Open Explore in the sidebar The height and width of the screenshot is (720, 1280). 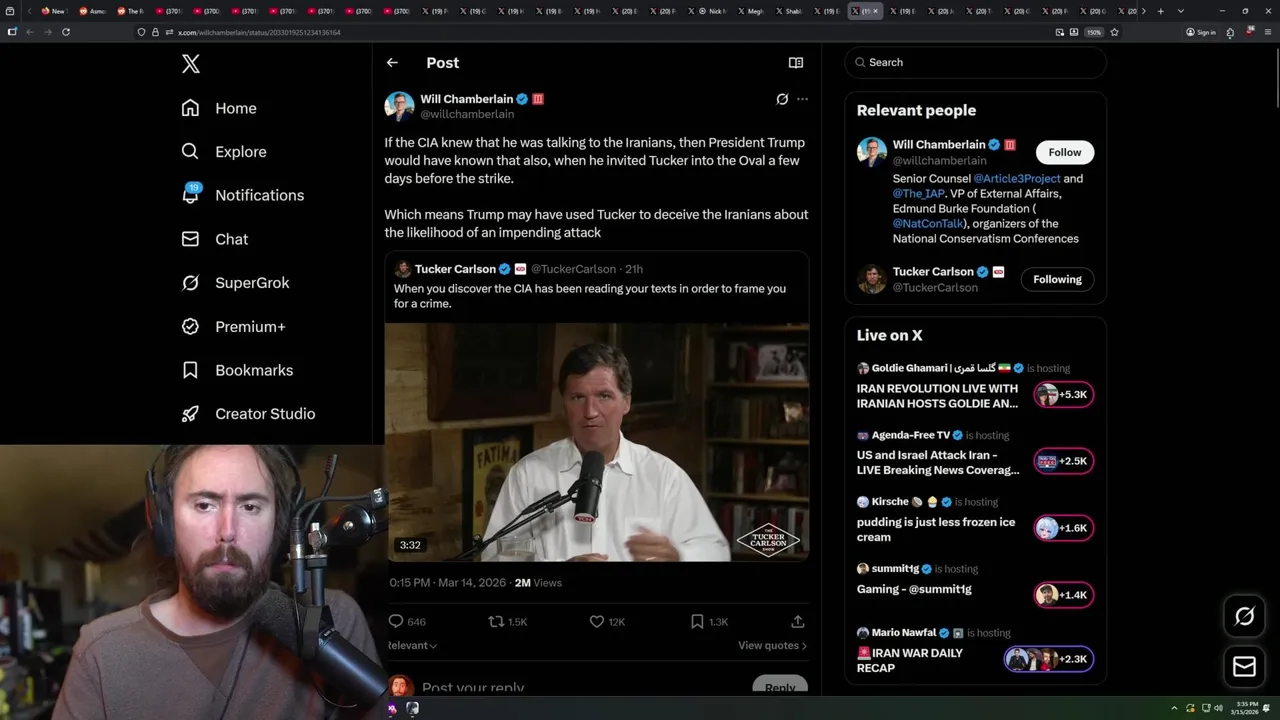[x=240, y=152]
